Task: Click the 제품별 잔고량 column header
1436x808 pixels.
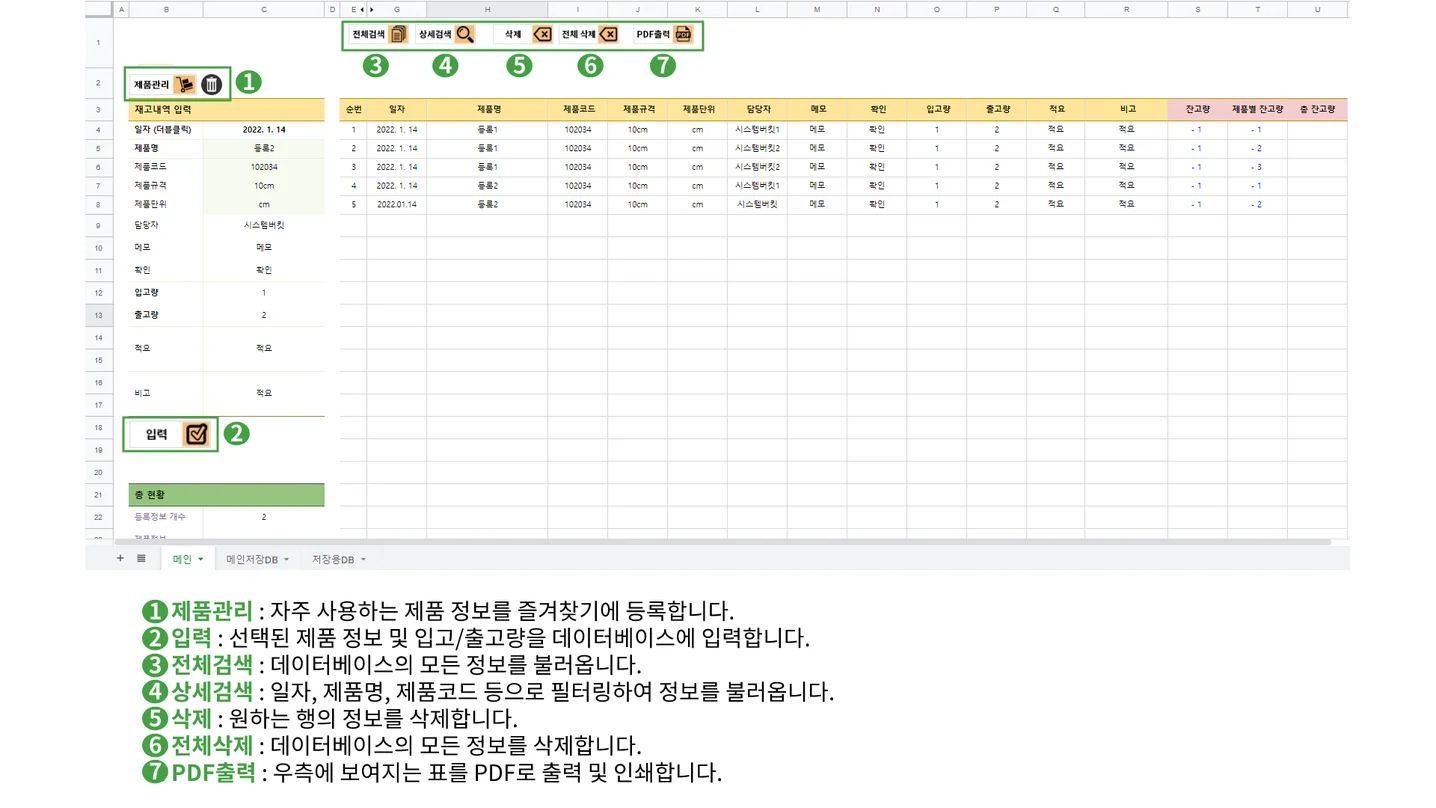Action: 1258,110
